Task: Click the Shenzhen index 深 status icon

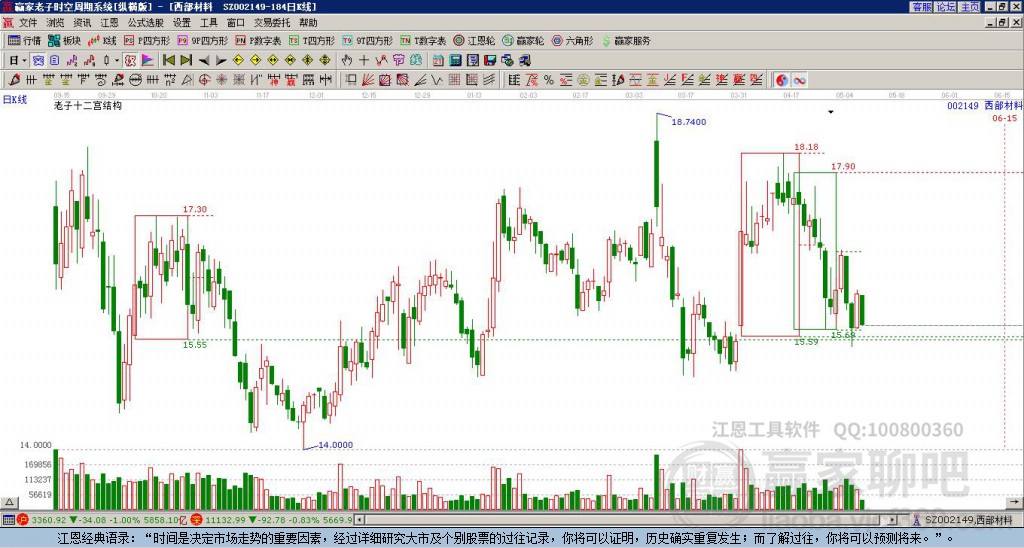Action: (x=197, y=520)
